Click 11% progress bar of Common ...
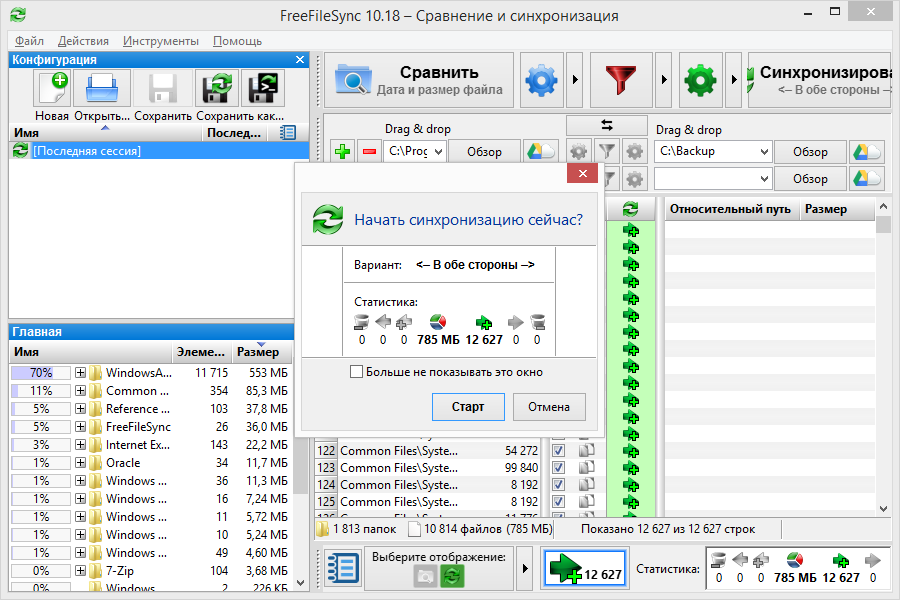 point(41,390)
